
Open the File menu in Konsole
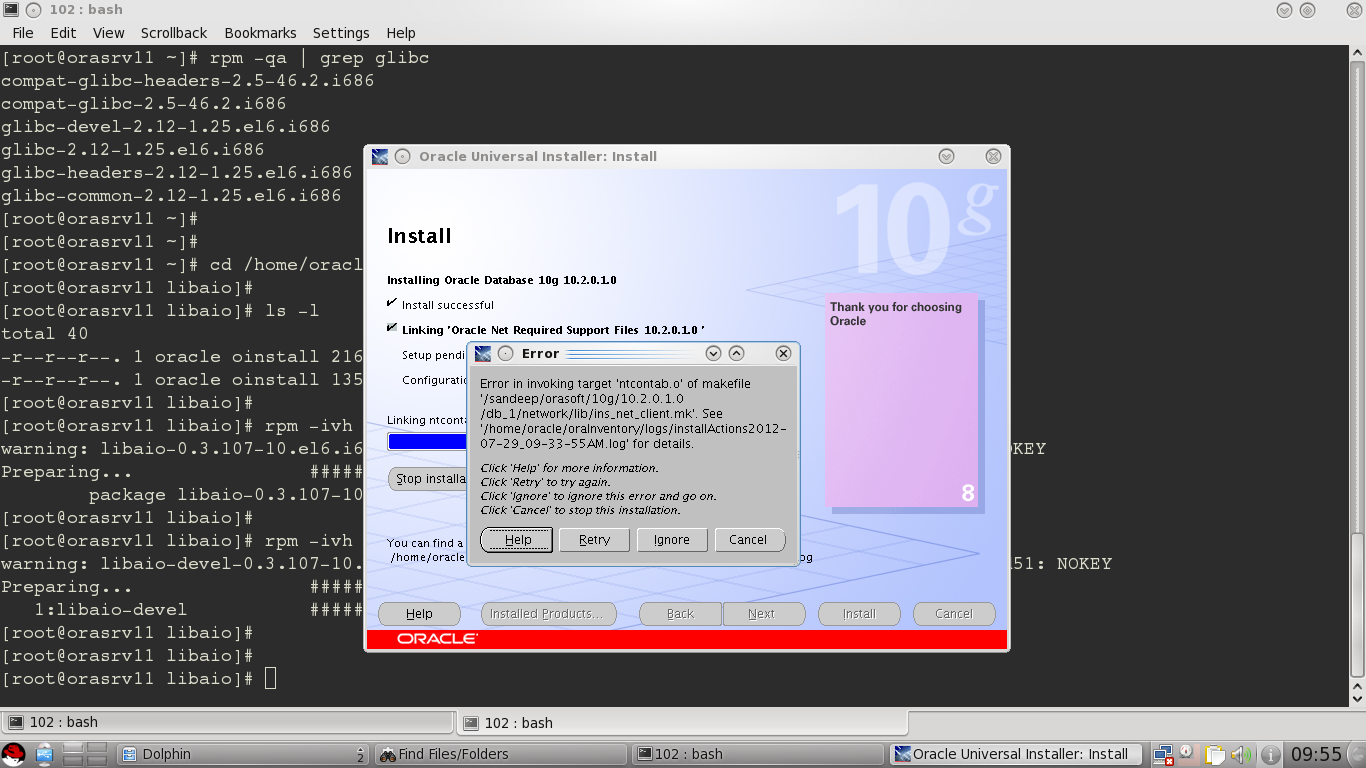(22, 33)
